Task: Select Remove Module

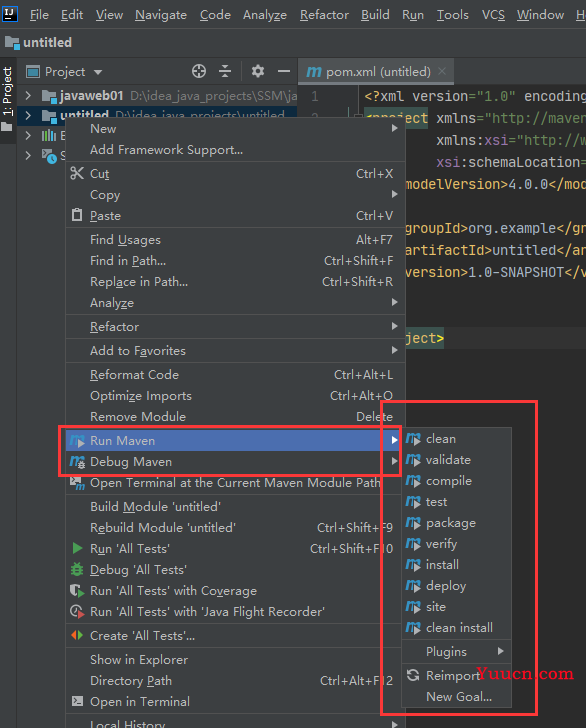Action: [236, 416]
